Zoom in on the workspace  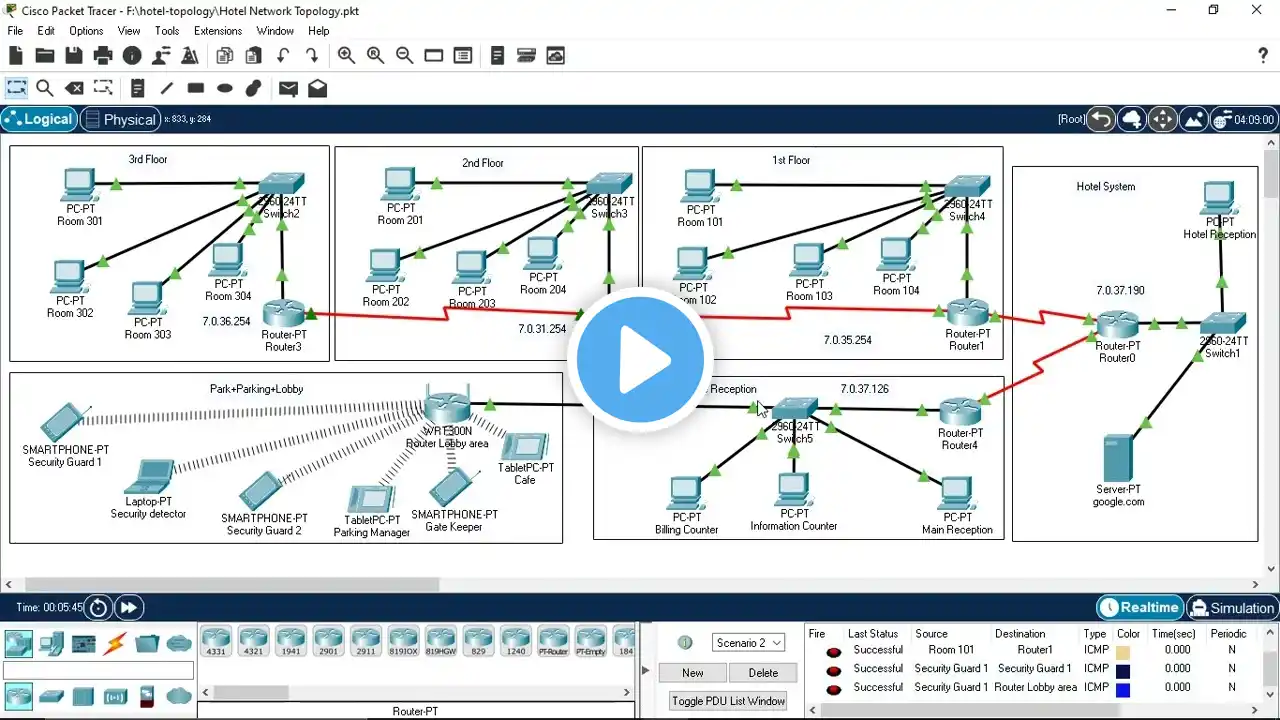[x=346, y=56]
